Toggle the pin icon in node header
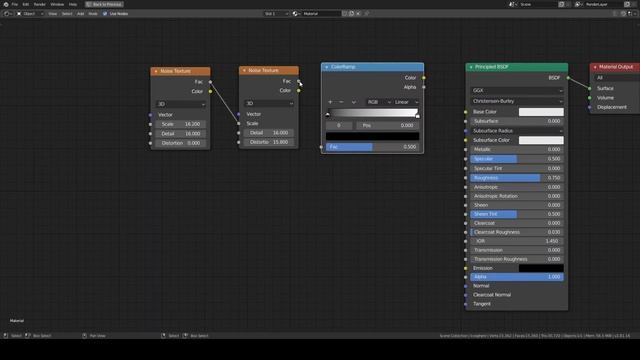 [x=367, y=13]
